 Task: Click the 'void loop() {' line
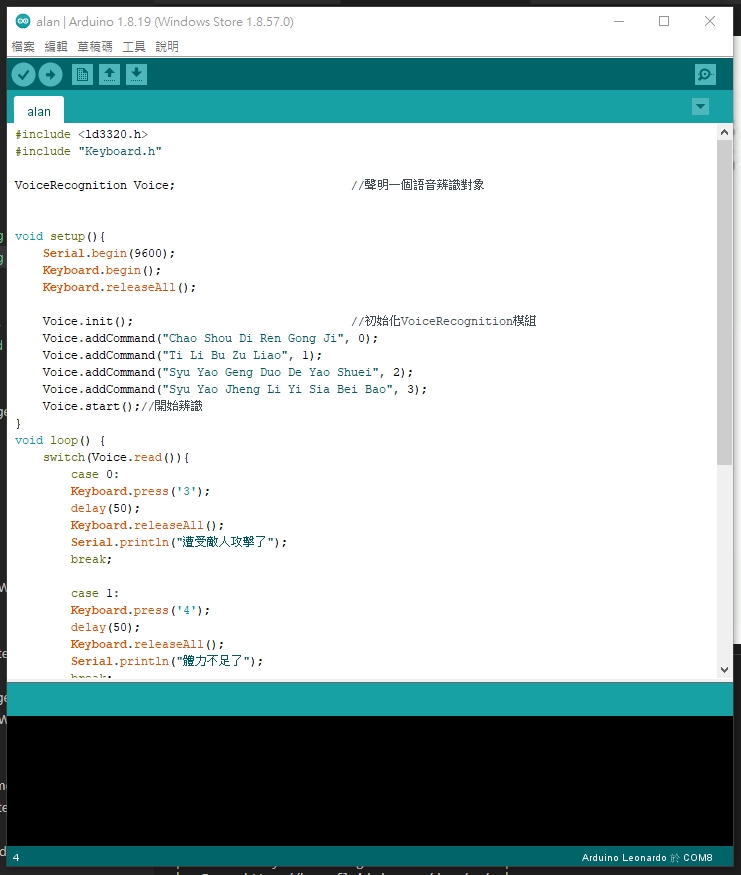60,440
